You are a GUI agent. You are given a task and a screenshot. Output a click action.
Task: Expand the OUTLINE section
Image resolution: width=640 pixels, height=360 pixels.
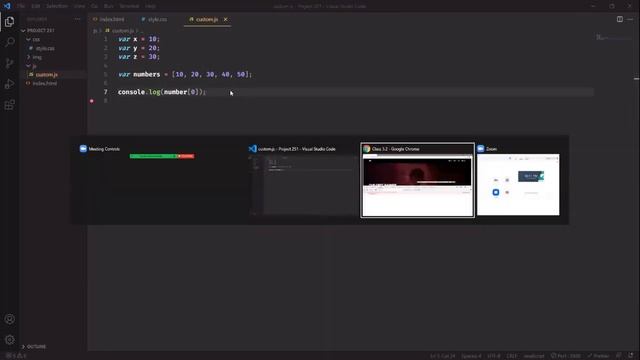pyautogui.click(x=34, y=347)
